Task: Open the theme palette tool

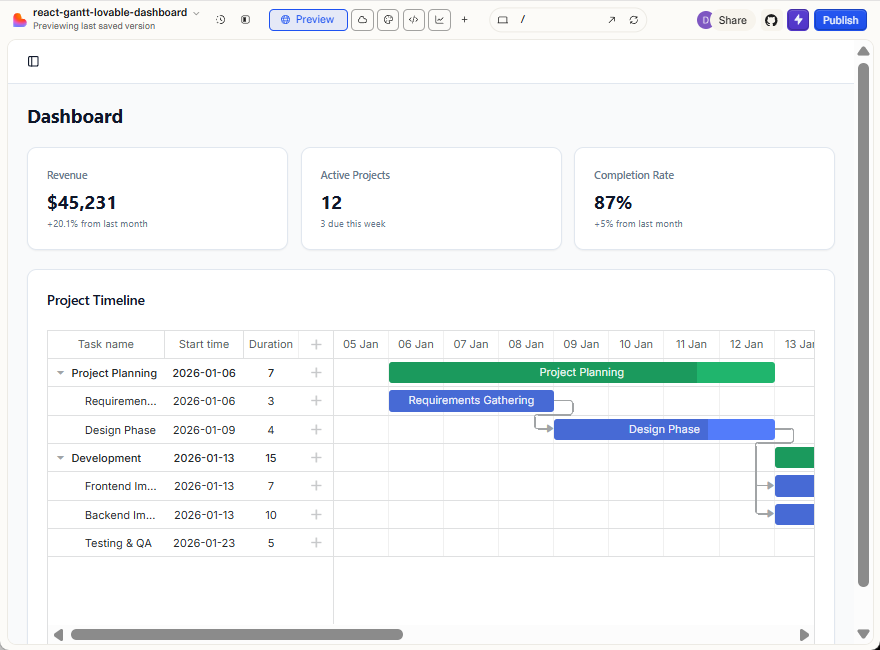Action: click(388, 20)
